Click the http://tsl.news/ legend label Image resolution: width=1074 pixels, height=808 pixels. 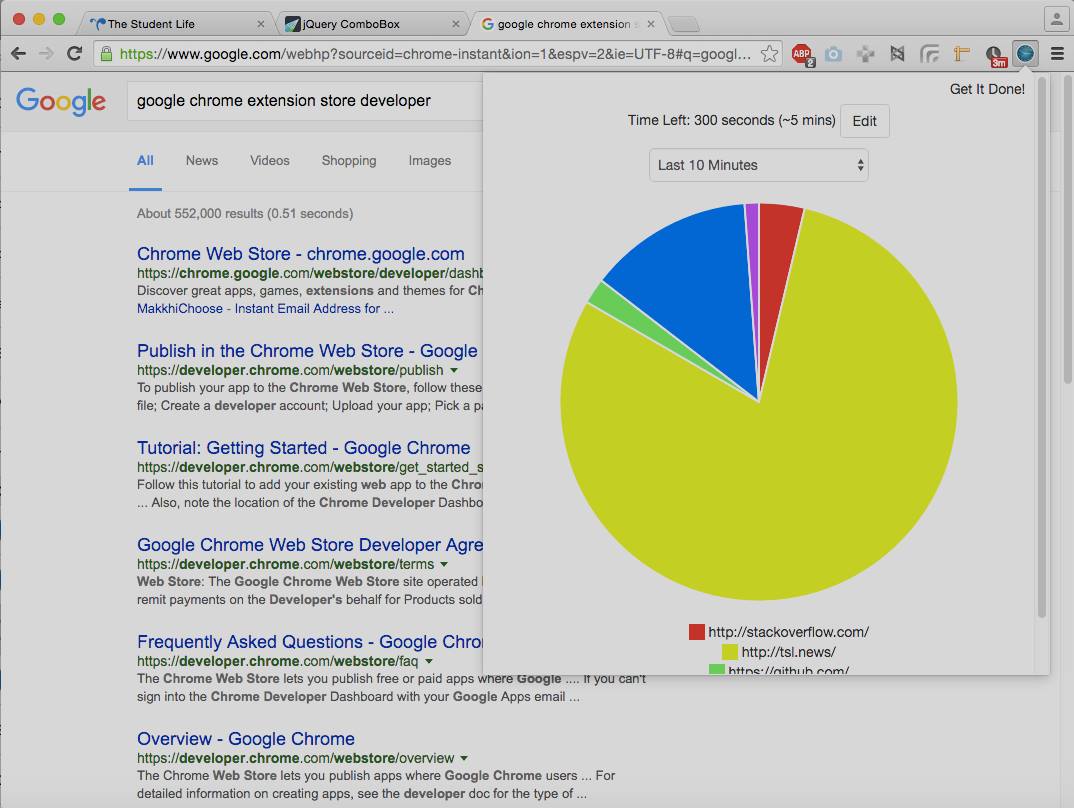point(788,652)
